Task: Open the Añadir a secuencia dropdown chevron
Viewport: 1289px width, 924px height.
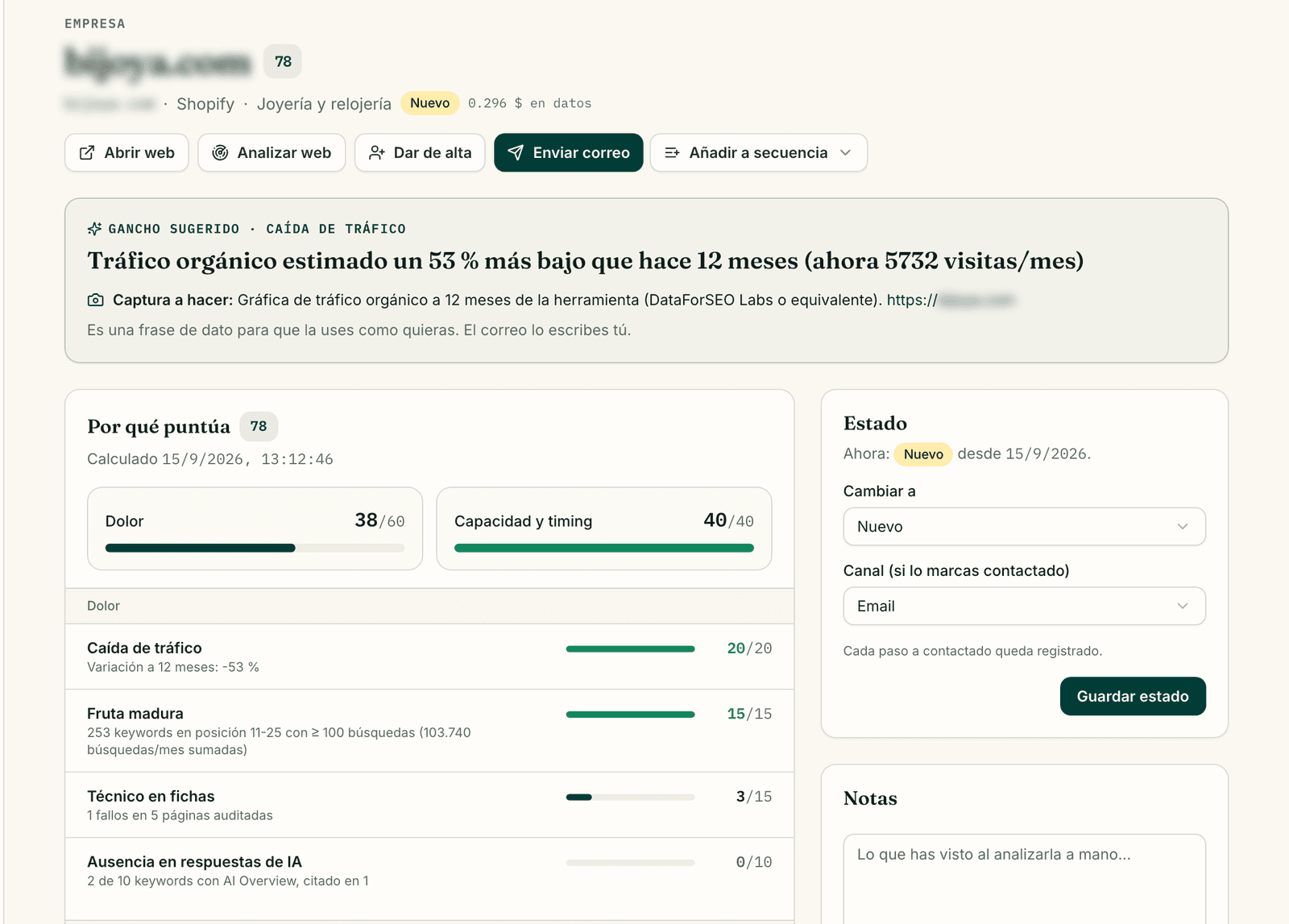Action: pyautogui.click(x=845, y=153)
